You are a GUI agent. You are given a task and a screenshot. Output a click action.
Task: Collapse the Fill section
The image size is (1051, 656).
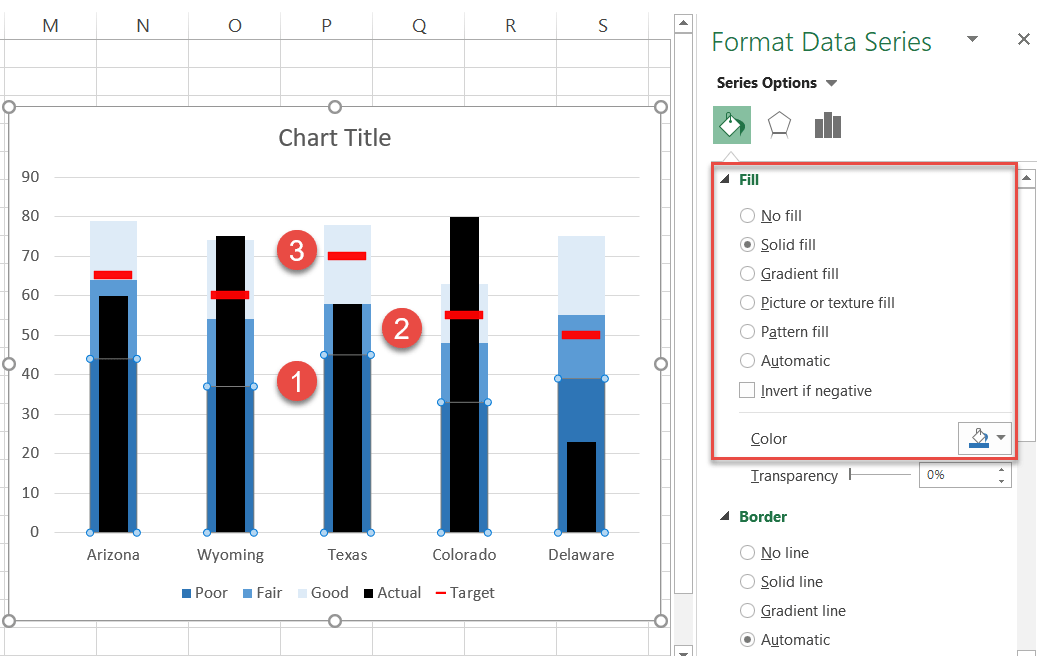pos(723,179)
